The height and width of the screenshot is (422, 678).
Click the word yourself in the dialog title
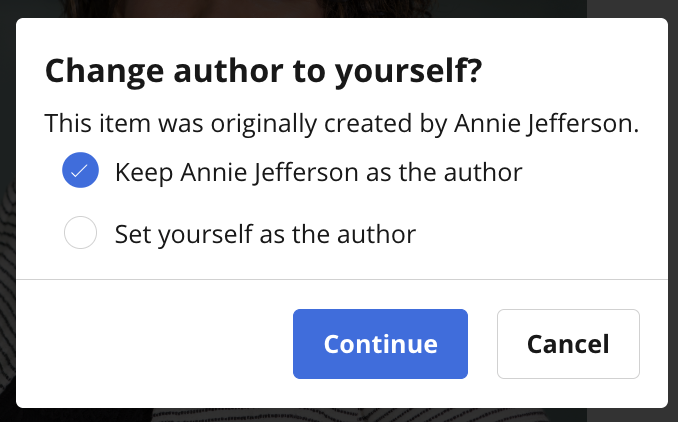point(409,71)
